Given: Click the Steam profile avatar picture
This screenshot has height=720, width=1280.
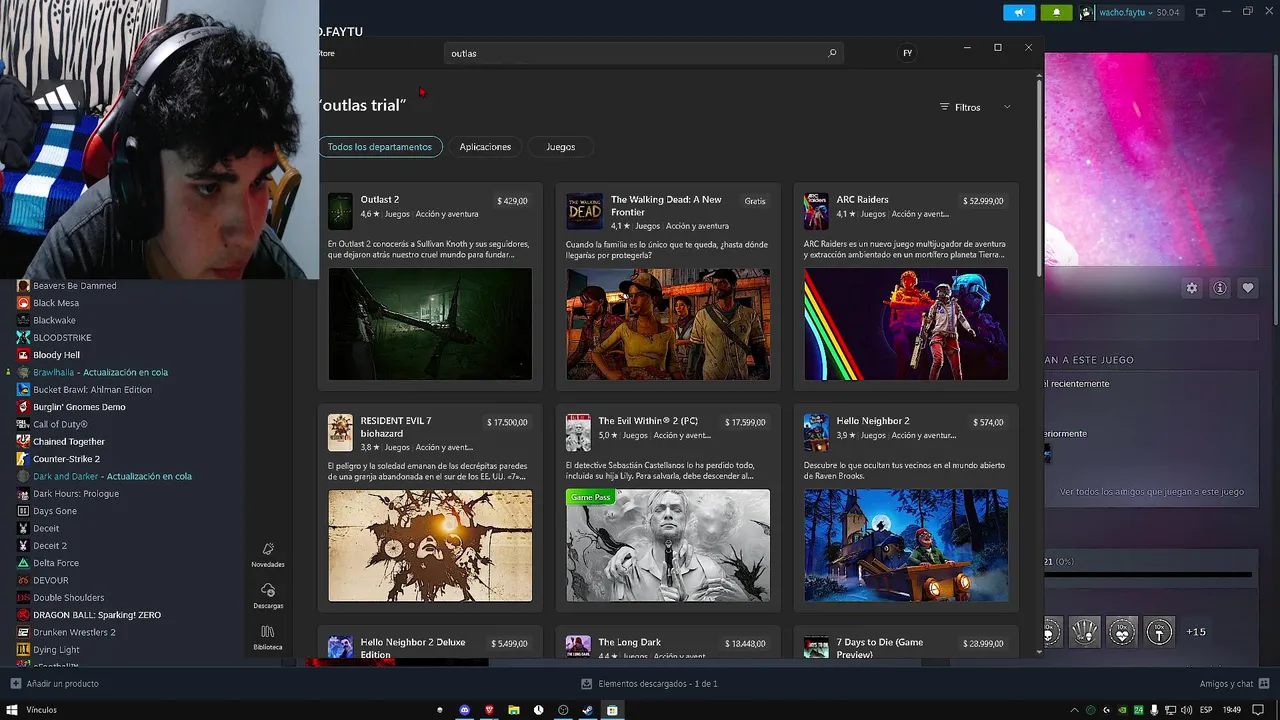Looking at the screenshot, I should [1087, 12].
